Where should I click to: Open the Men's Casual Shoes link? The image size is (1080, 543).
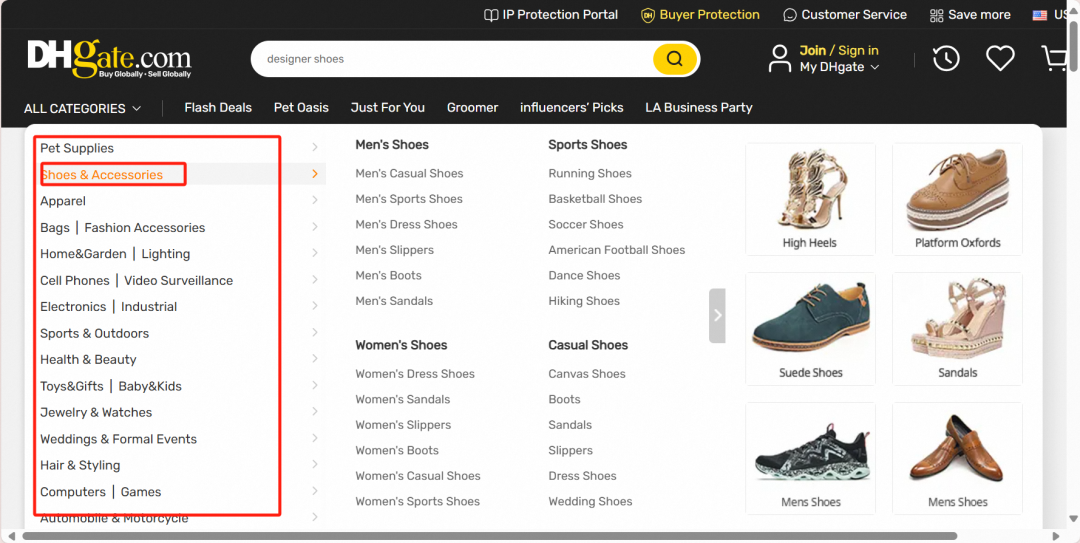click(409, 173)
